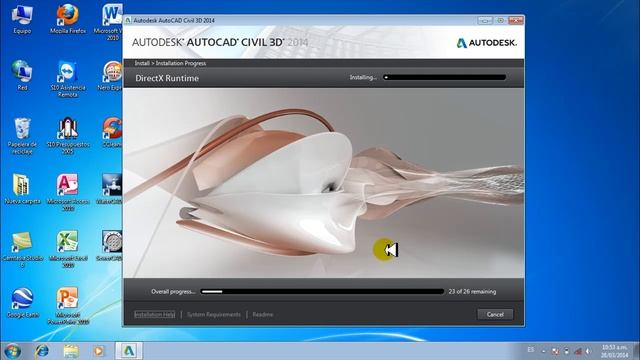The height and width of the screenshot is (360, 640).
Task: Minimize the Autodesk installer window
Action: pos(485,20)
